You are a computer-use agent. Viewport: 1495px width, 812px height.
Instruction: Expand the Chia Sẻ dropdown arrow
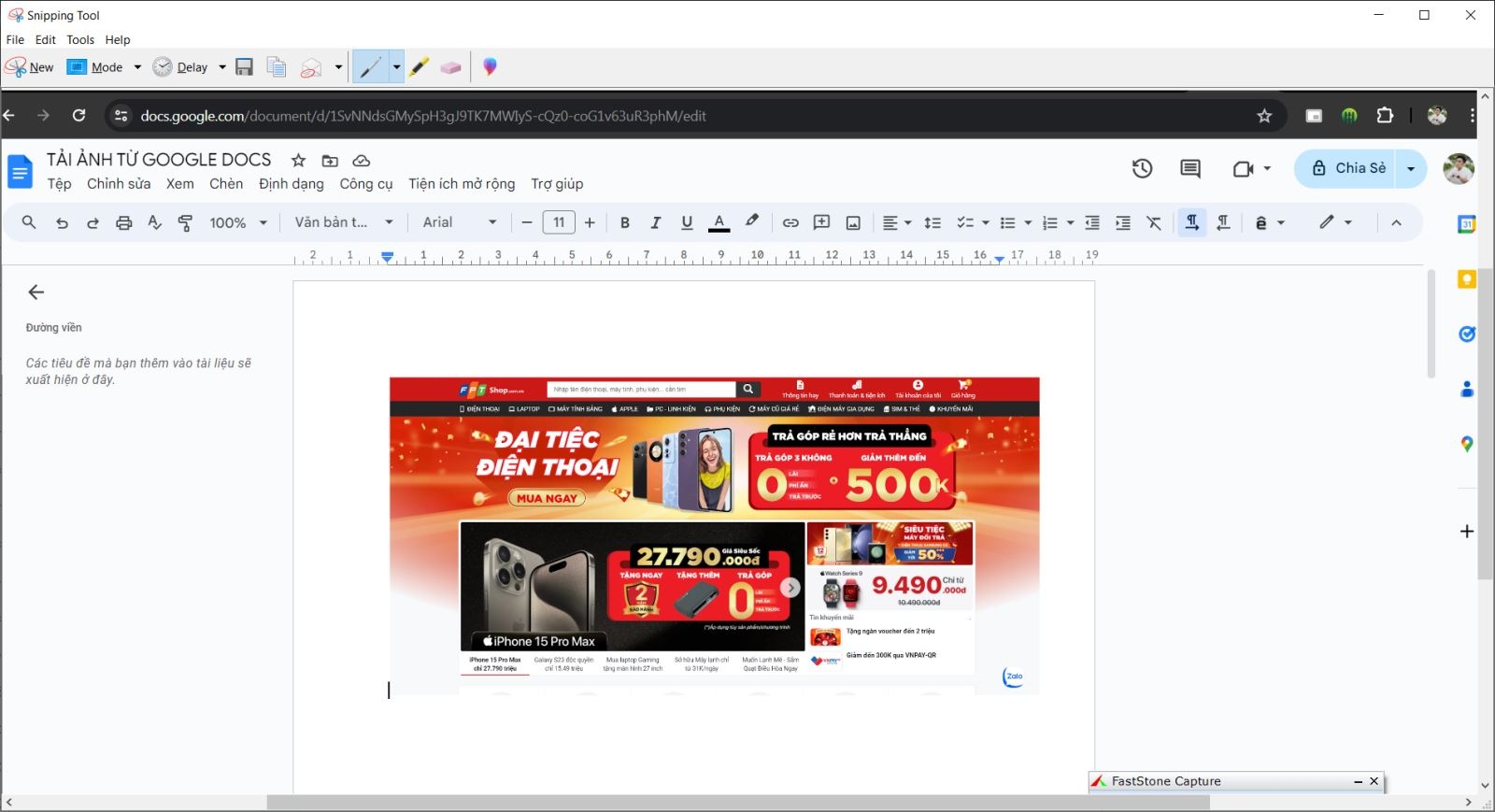(x=1411, y=169)
